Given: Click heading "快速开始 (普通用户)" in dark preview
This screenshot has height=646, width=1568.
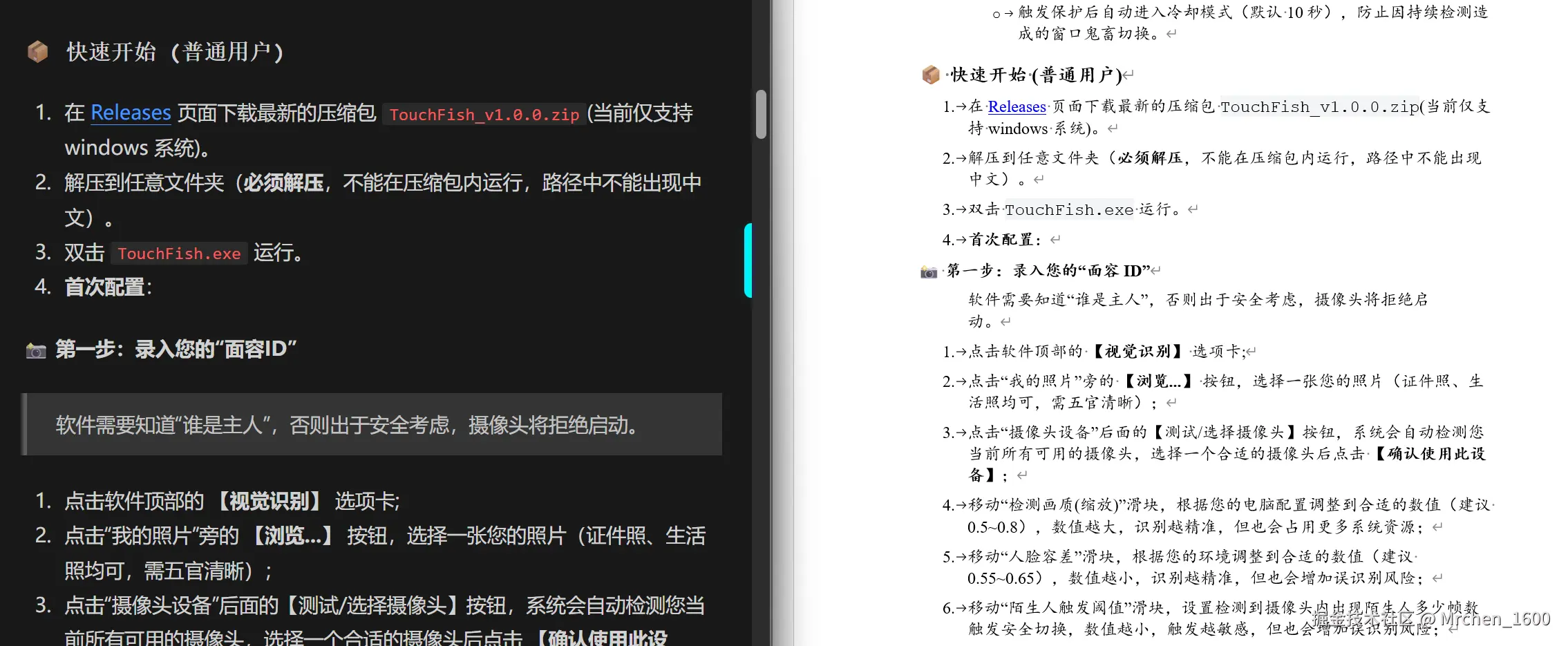Looking at the screenshot, I should point(175,52).
